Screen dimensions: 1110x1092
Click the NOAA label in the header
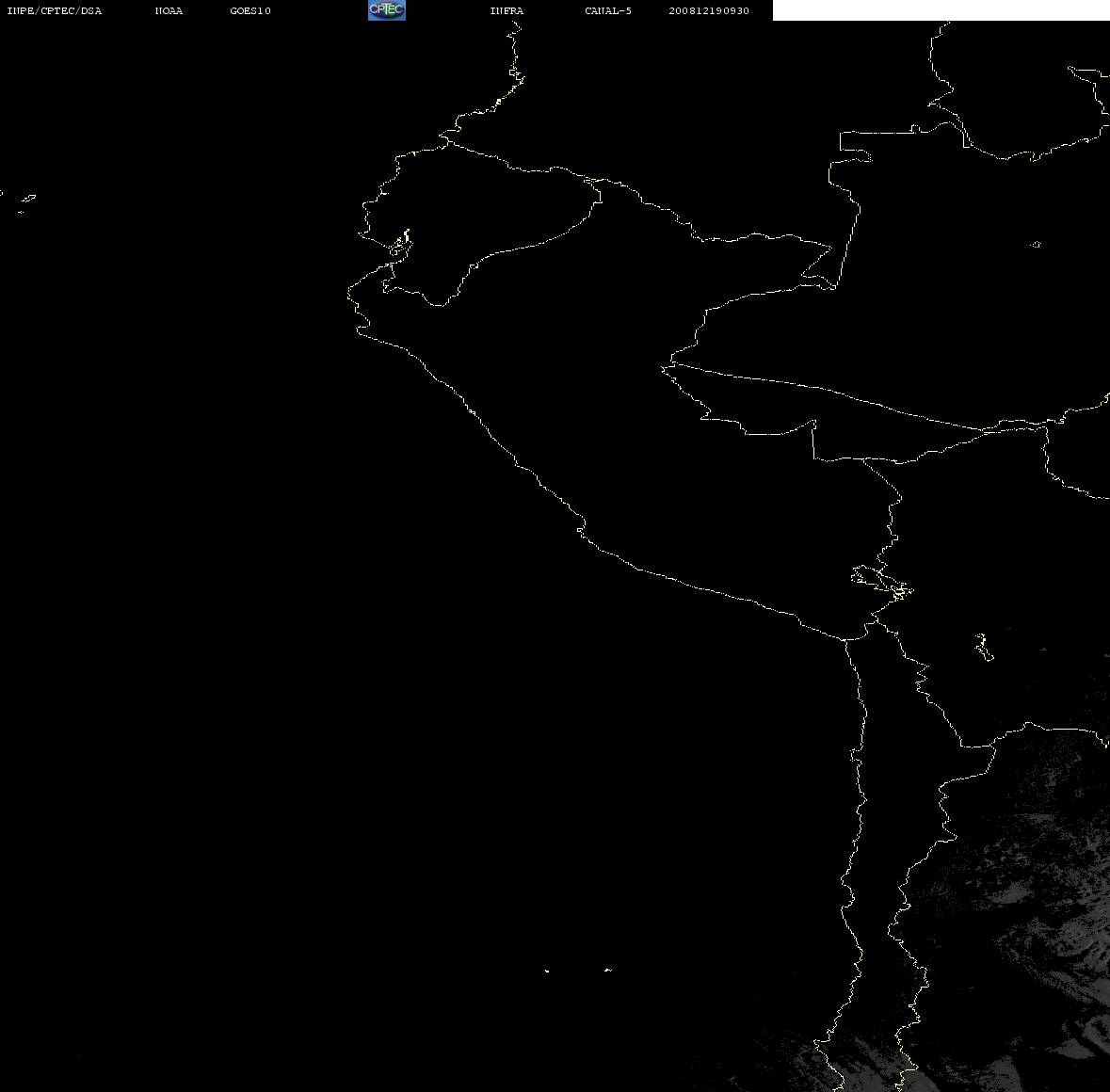(169, 10)
